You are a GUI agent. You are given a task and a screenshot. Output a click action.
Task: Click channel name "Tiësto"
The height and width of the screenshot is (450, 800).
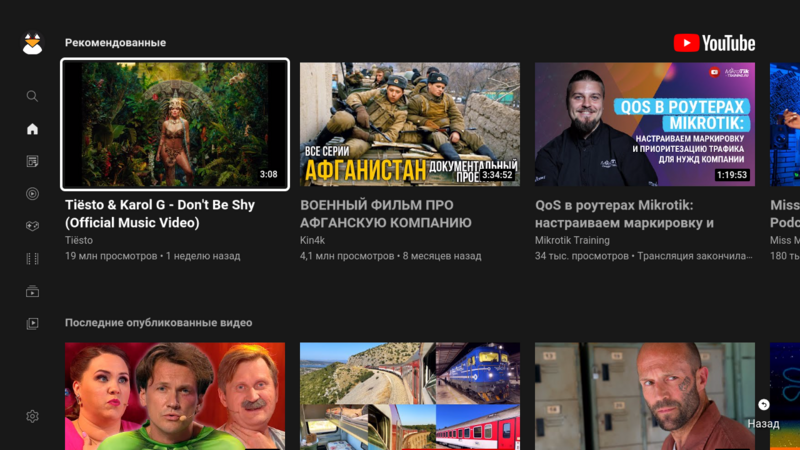click(79, 240)
